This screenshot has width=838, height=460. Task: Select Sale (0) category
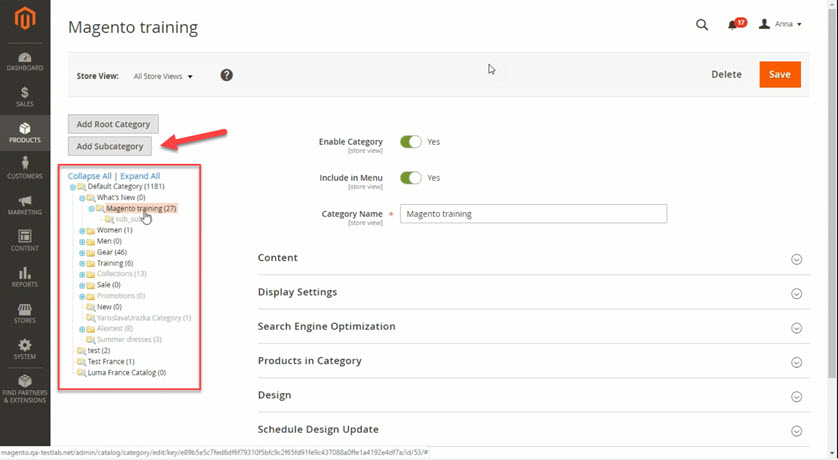point(108,285)
